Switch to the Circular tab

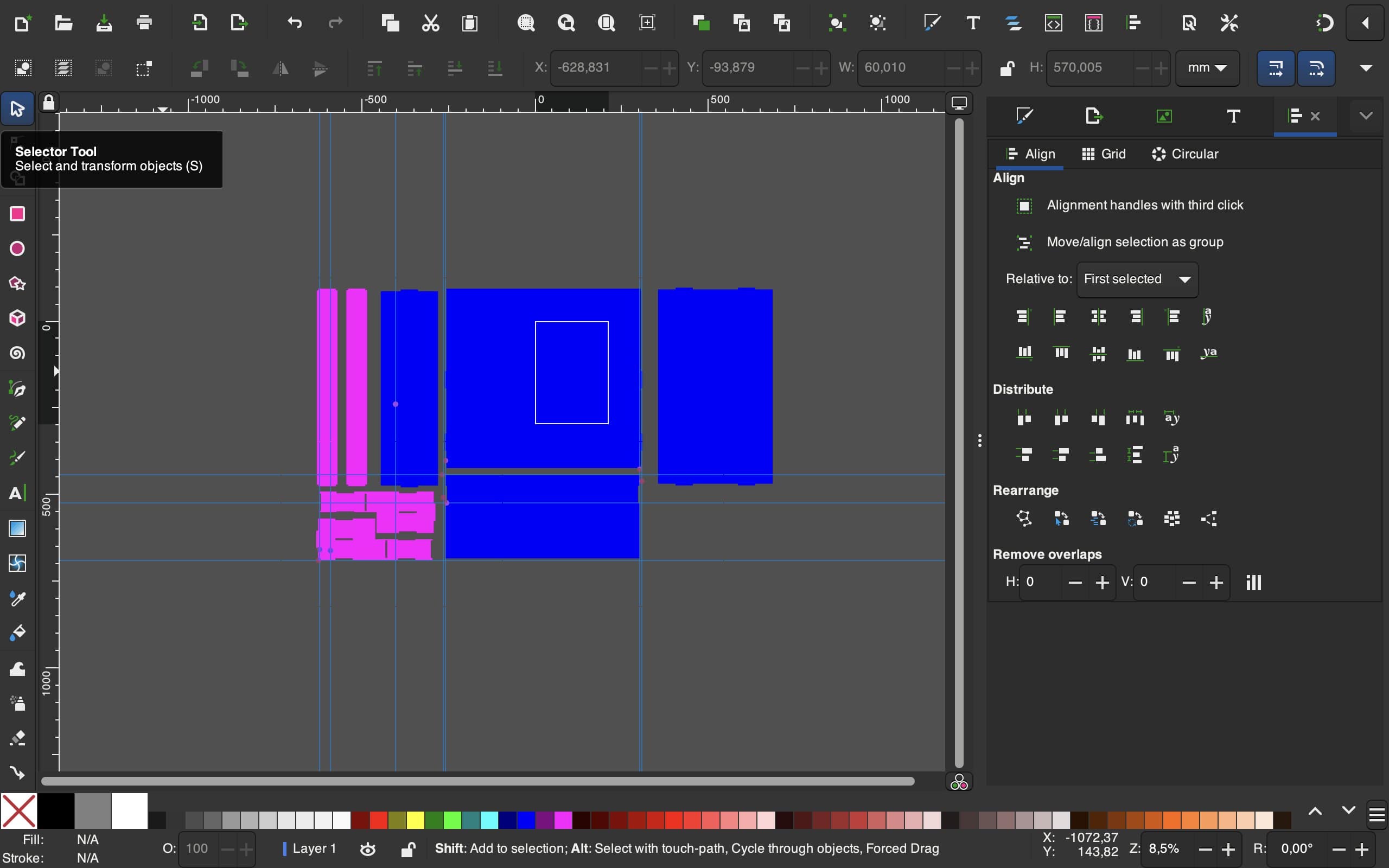1184,154
